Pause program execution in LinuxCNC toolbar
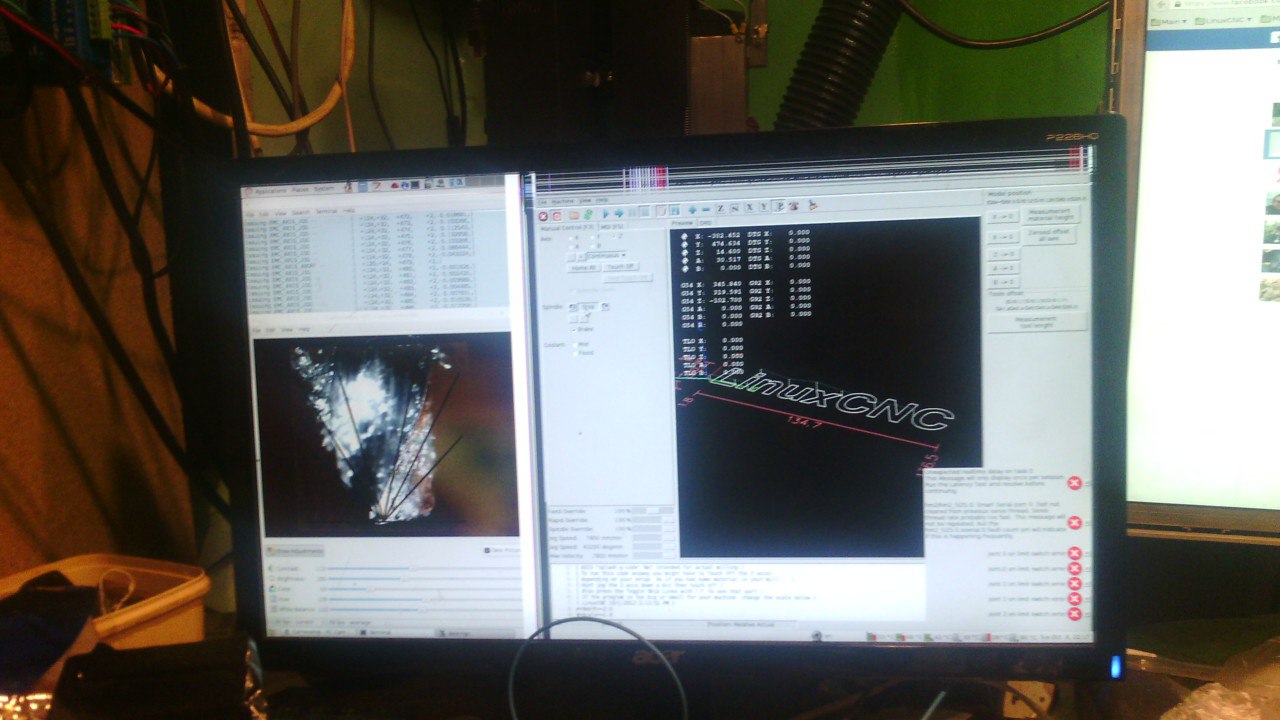The height and width of the screenshot is (720, 1280). 633,213
